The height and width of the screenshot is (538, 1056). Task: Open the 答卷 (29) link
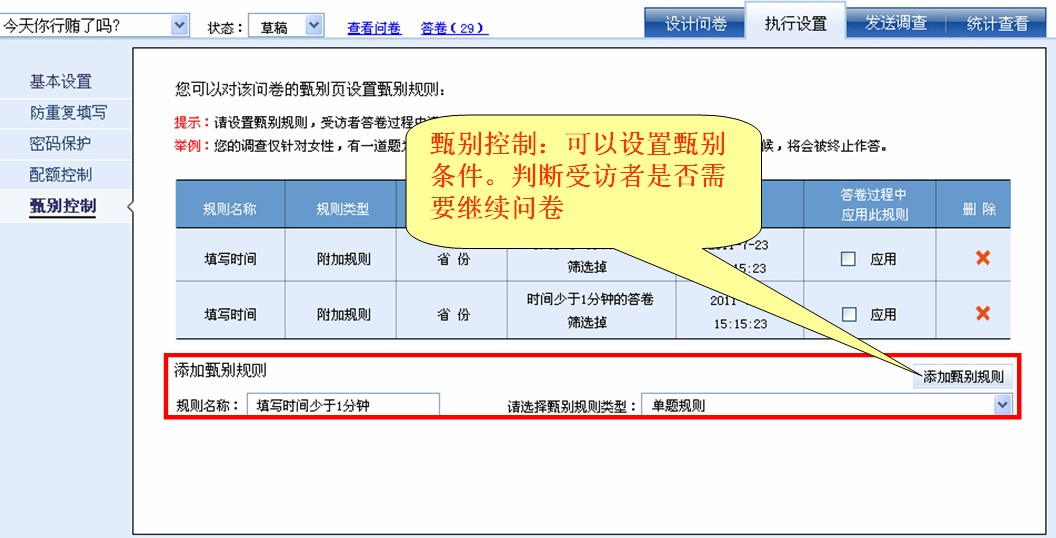click(454, 28)
